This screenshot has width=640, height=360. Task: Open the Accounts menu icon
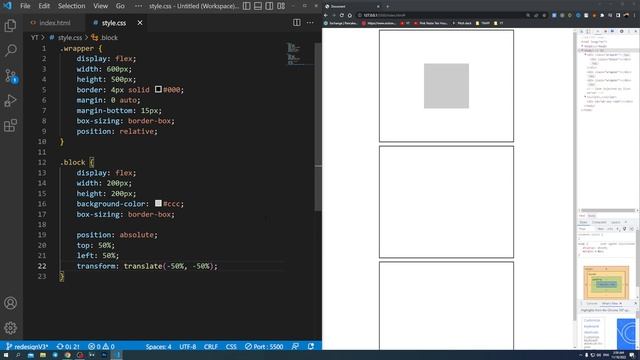coord(10,303)
